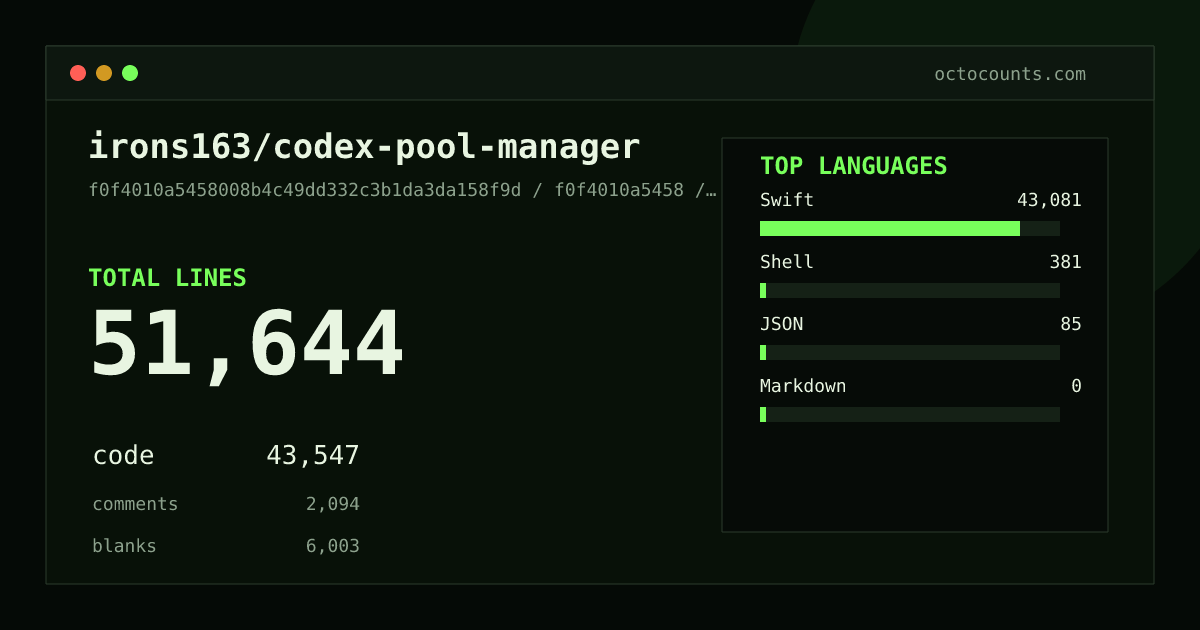This screenshot has height=630, width=1200.
Task: Click the comments value 2,094
Action: (x=333, y=504)
